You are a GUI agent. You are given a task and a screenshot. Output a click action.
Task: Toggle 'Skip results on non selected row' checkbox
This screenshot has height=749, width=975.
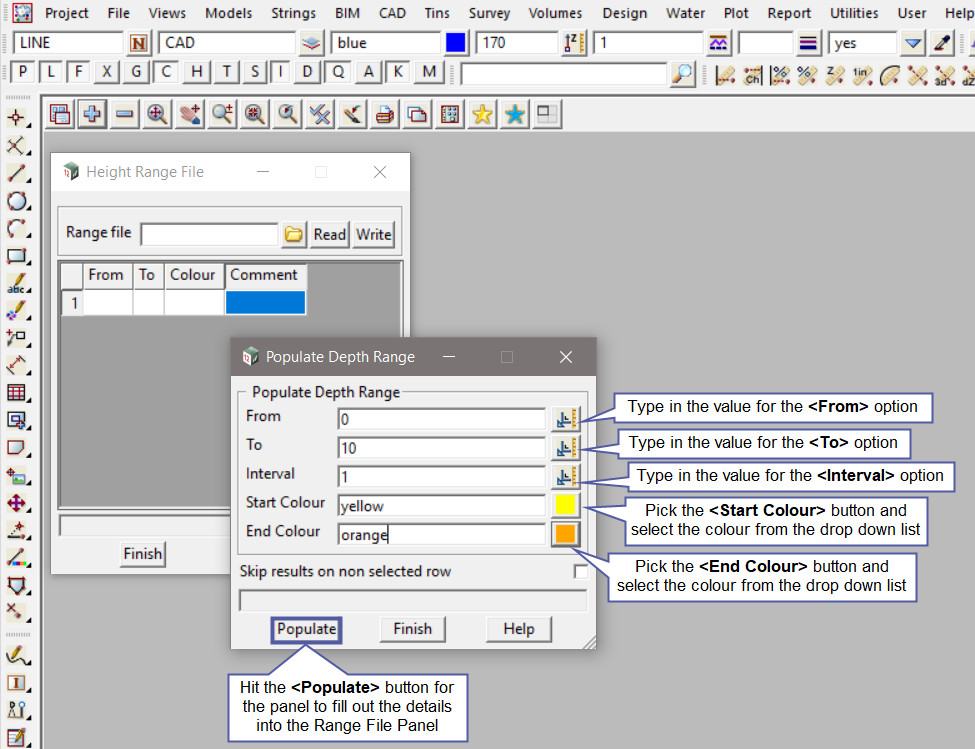coord(580,572)
